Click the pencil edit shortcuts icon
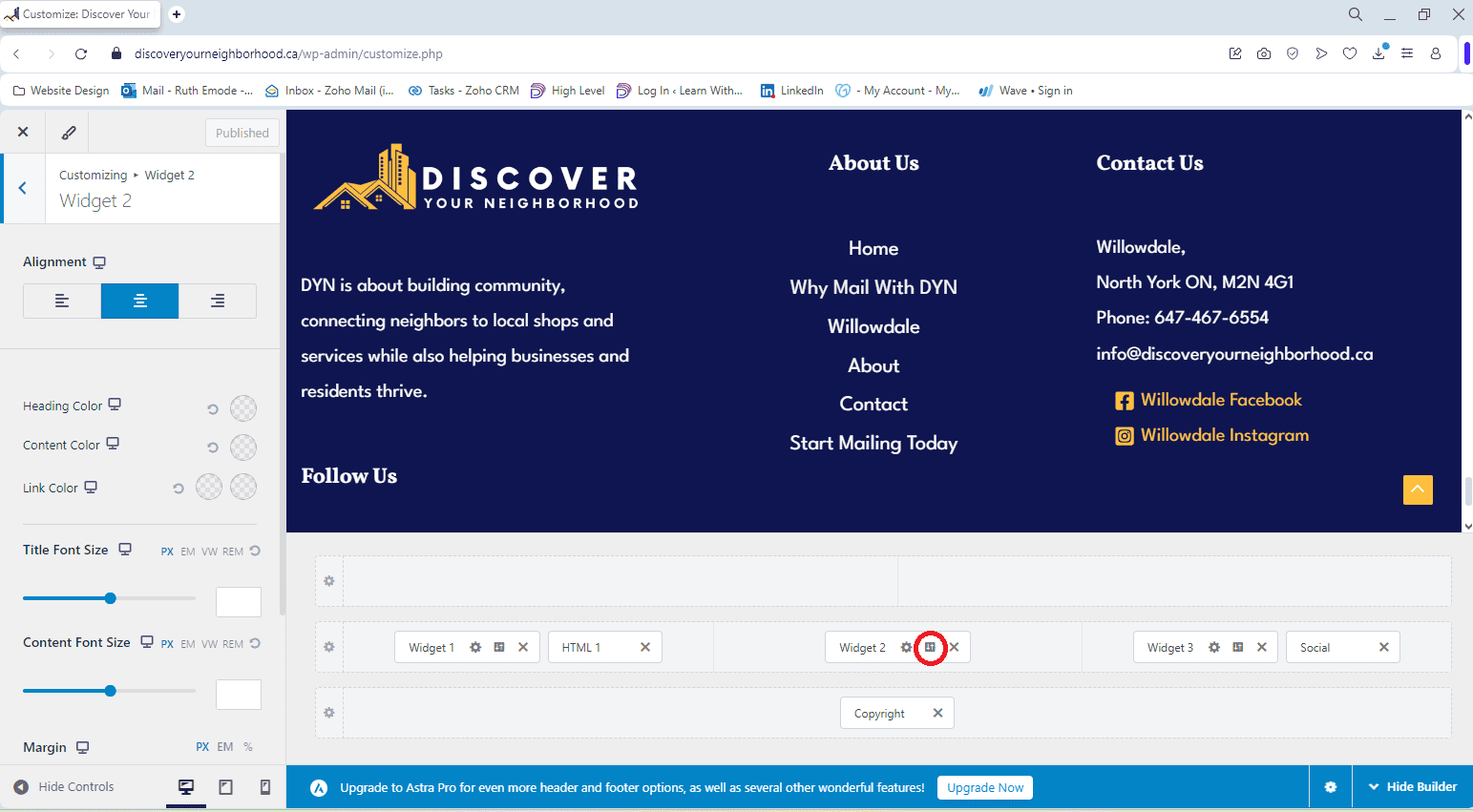Screen dimensions: 1473x812 [69, 133]
